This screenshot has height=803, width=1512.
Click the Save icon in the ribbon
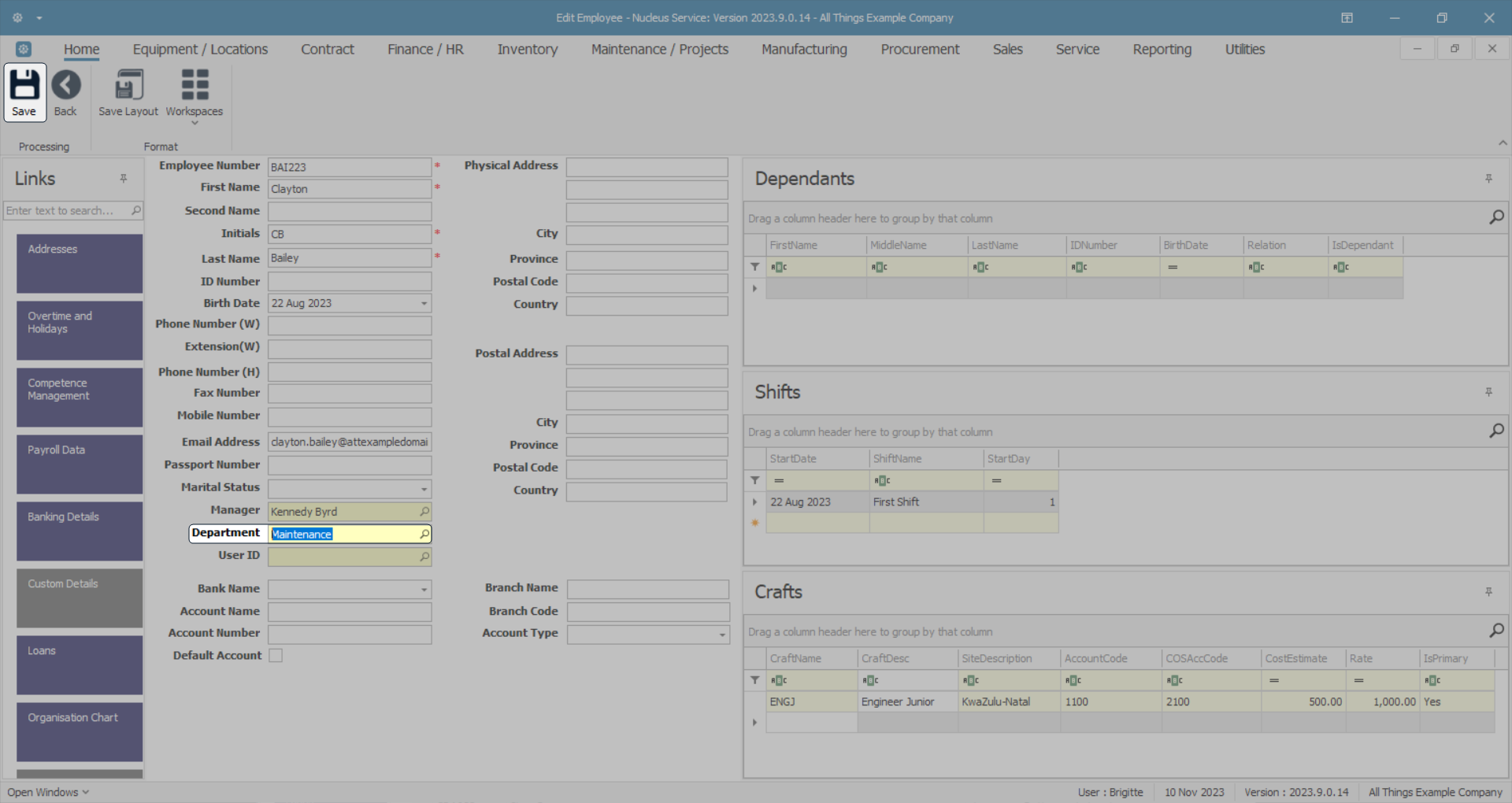[x=24, y=85]
